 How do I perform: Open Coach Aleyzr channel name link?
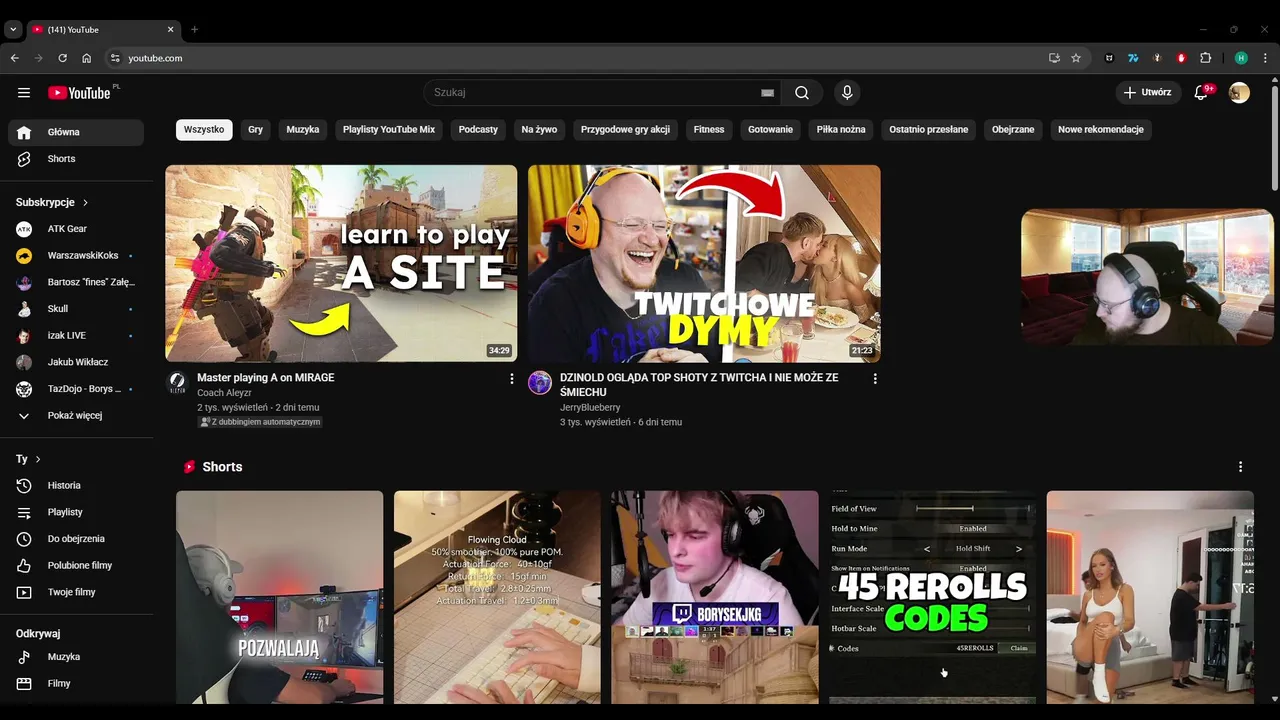coord(224,393)
